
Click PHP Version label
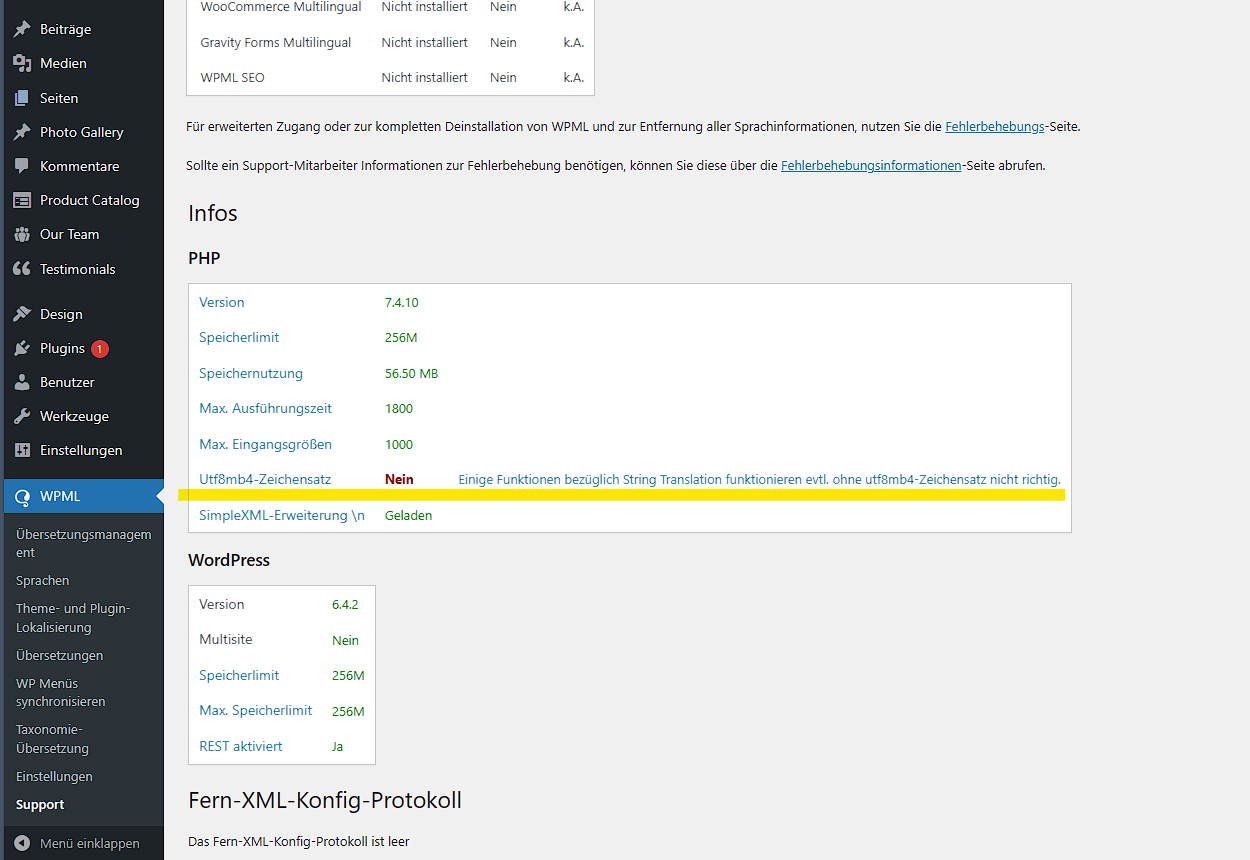coord(222,303)
